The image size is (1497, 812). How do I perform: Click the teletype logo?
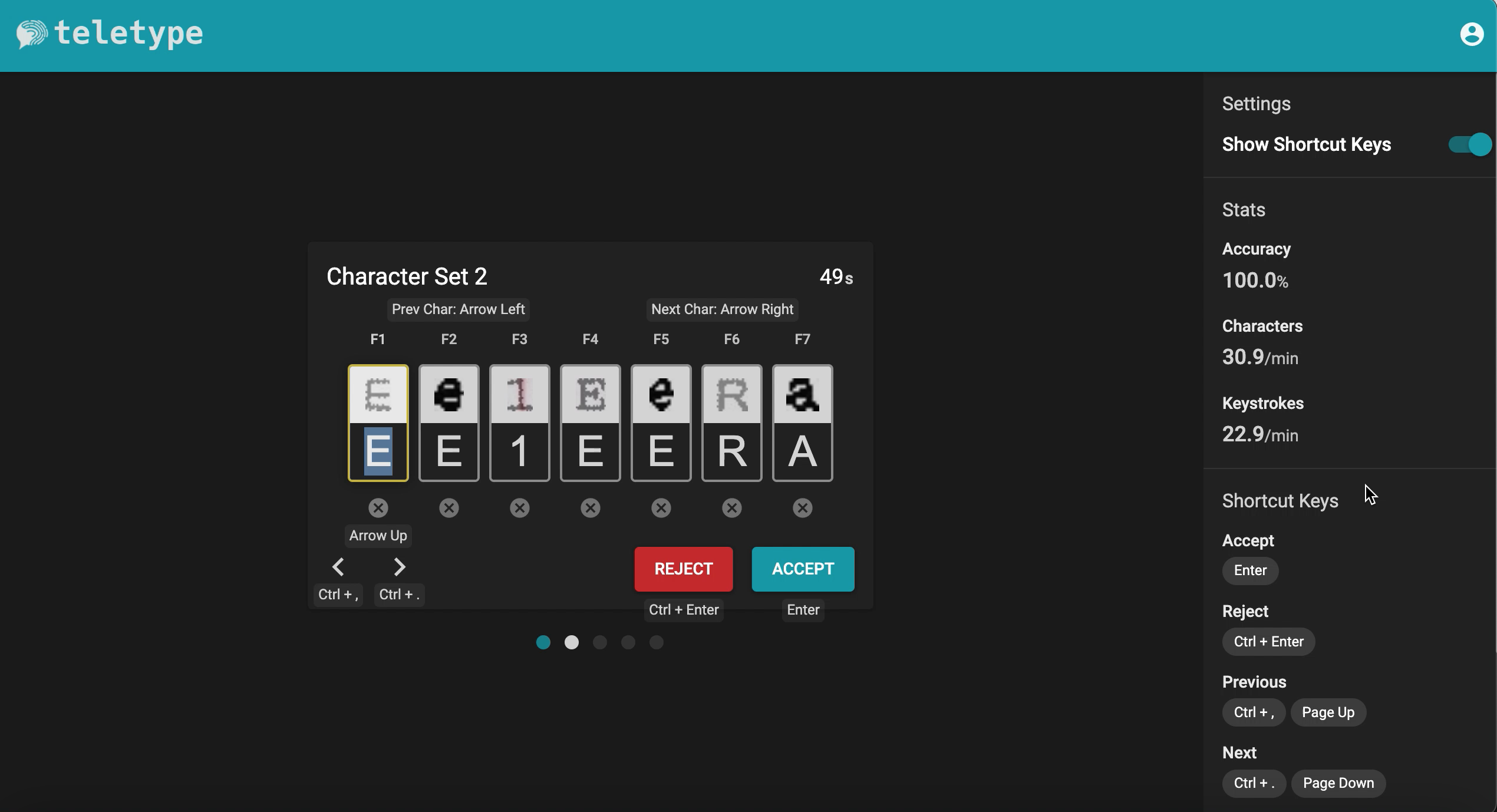point(110,34)
